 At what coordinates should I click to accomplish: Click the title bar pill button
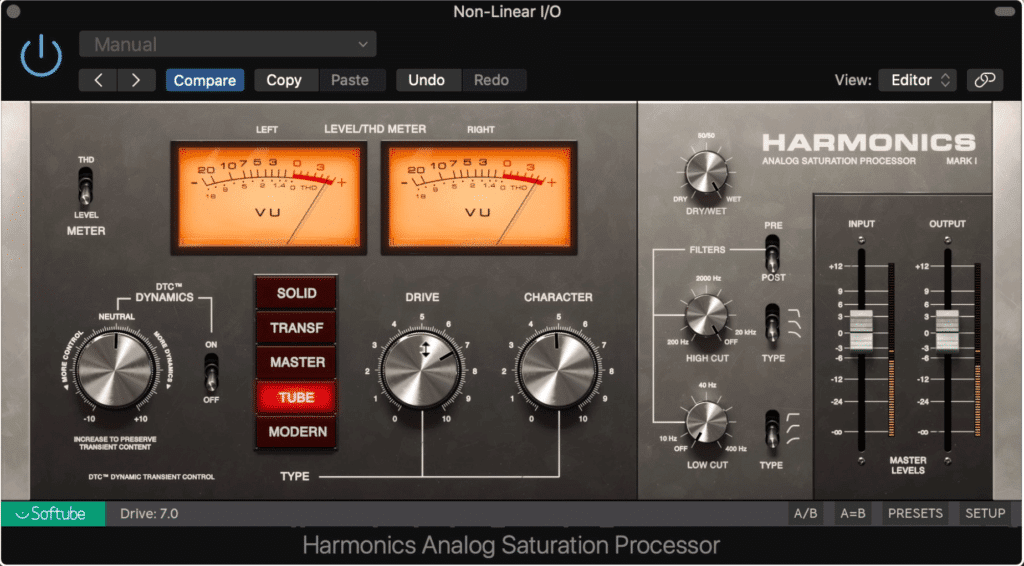(x=1004, y=12)
